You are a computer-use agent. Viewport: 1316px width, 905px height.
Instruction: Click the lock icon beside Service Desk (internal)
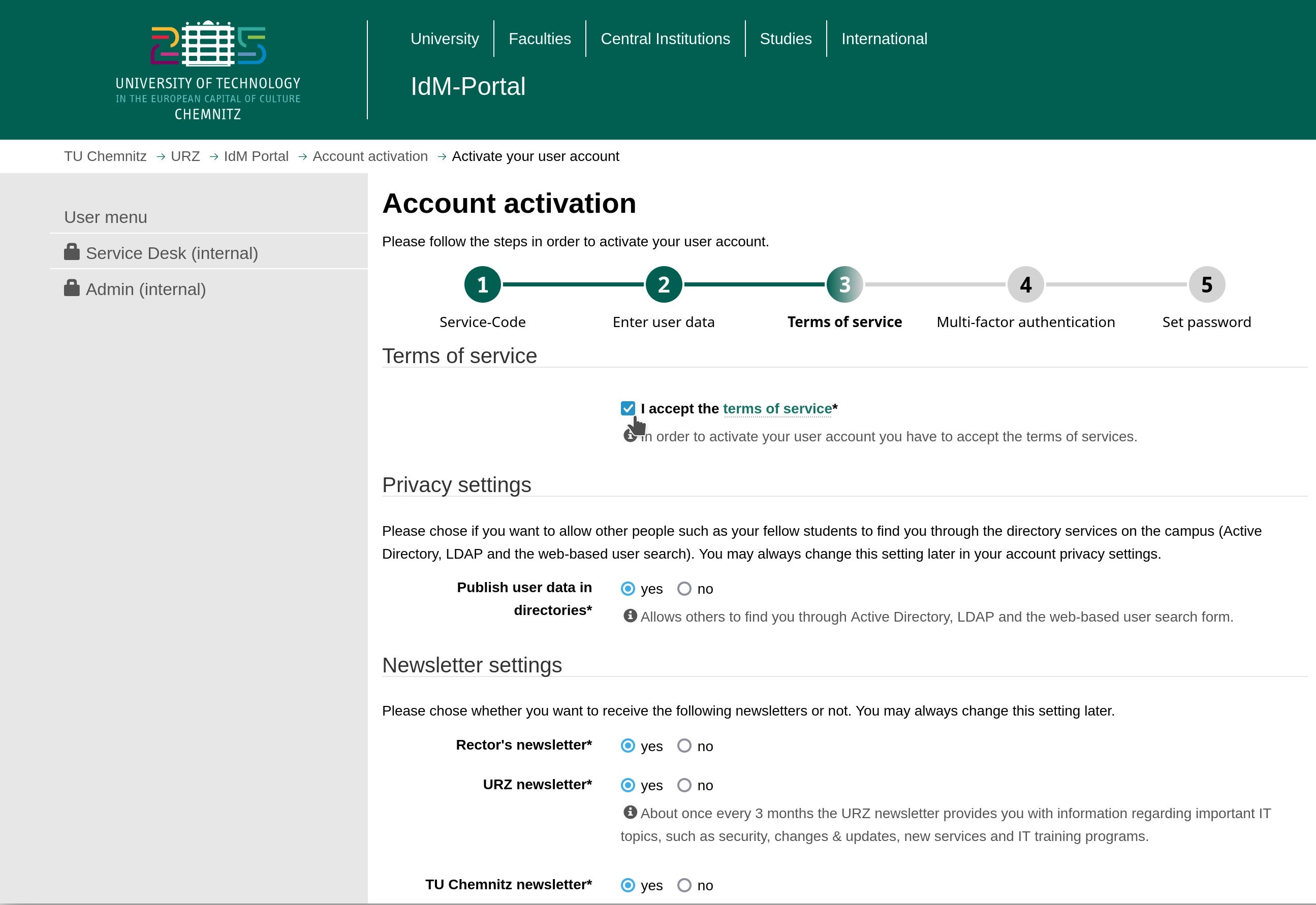pyautogui.click(x=72, y=252)
